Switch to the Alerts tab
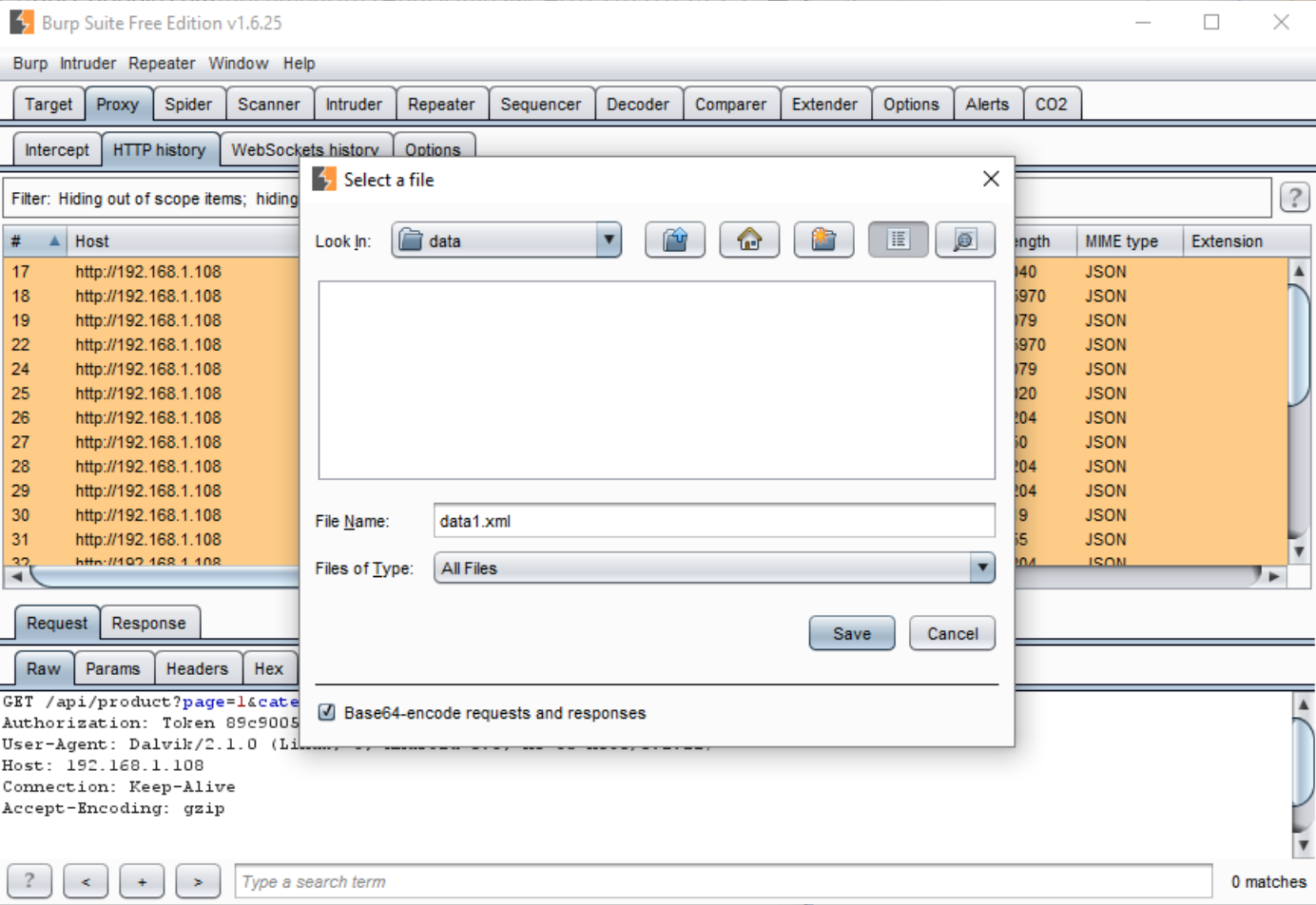 click(987, 105)
